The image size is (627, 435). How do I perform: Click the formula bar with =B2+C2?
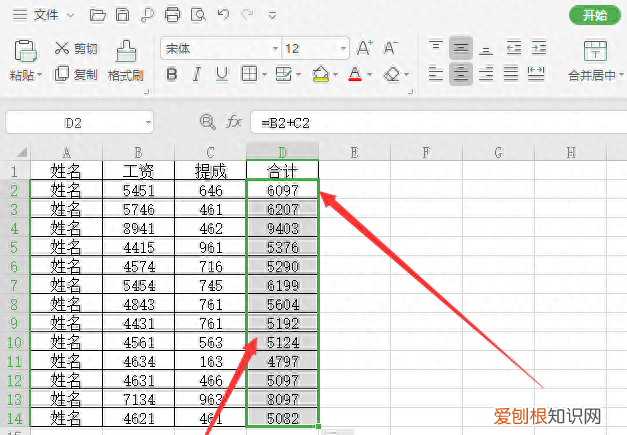click(x=439, y=122)
